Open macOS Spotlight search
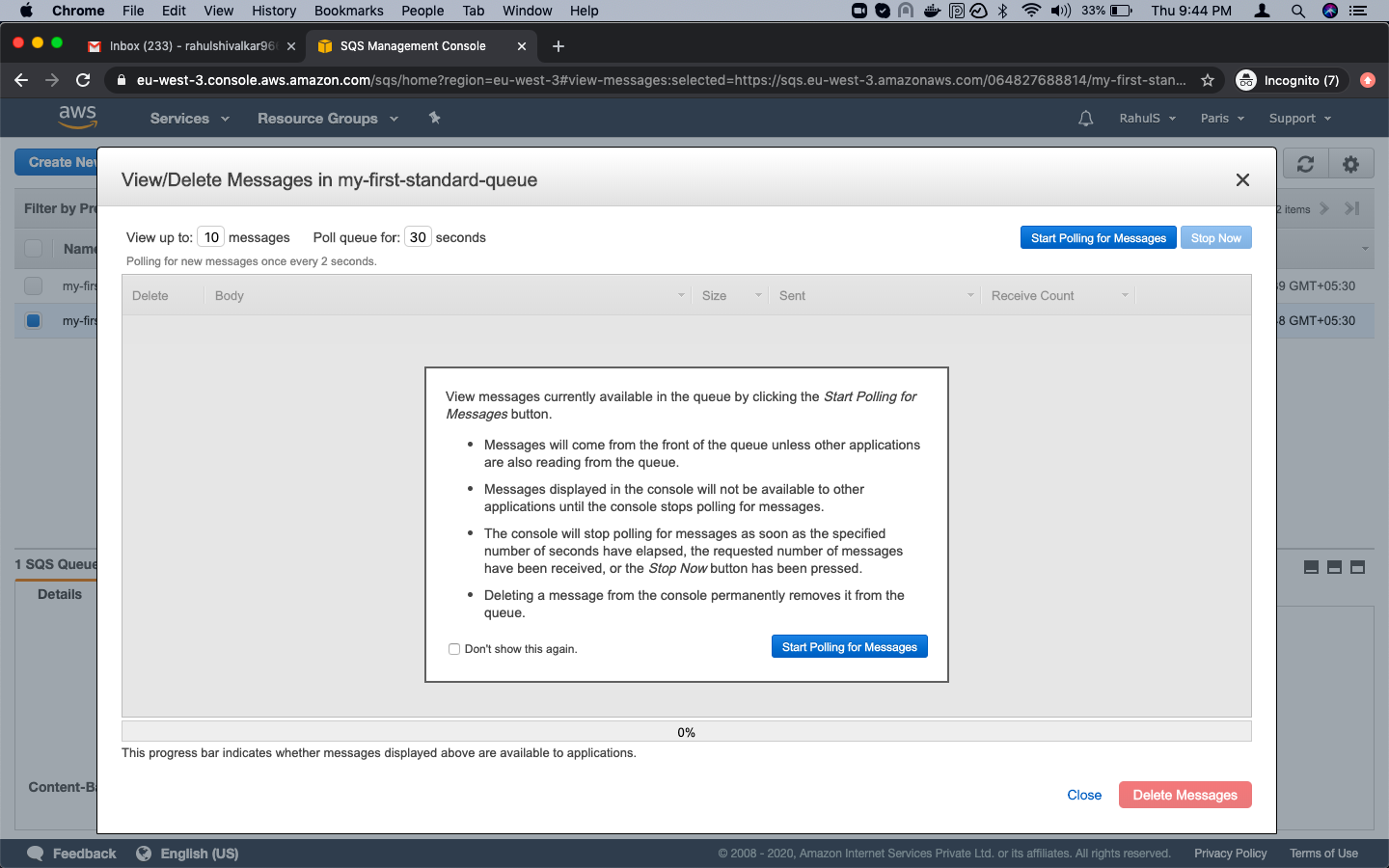 click(x=1298, y=11)
